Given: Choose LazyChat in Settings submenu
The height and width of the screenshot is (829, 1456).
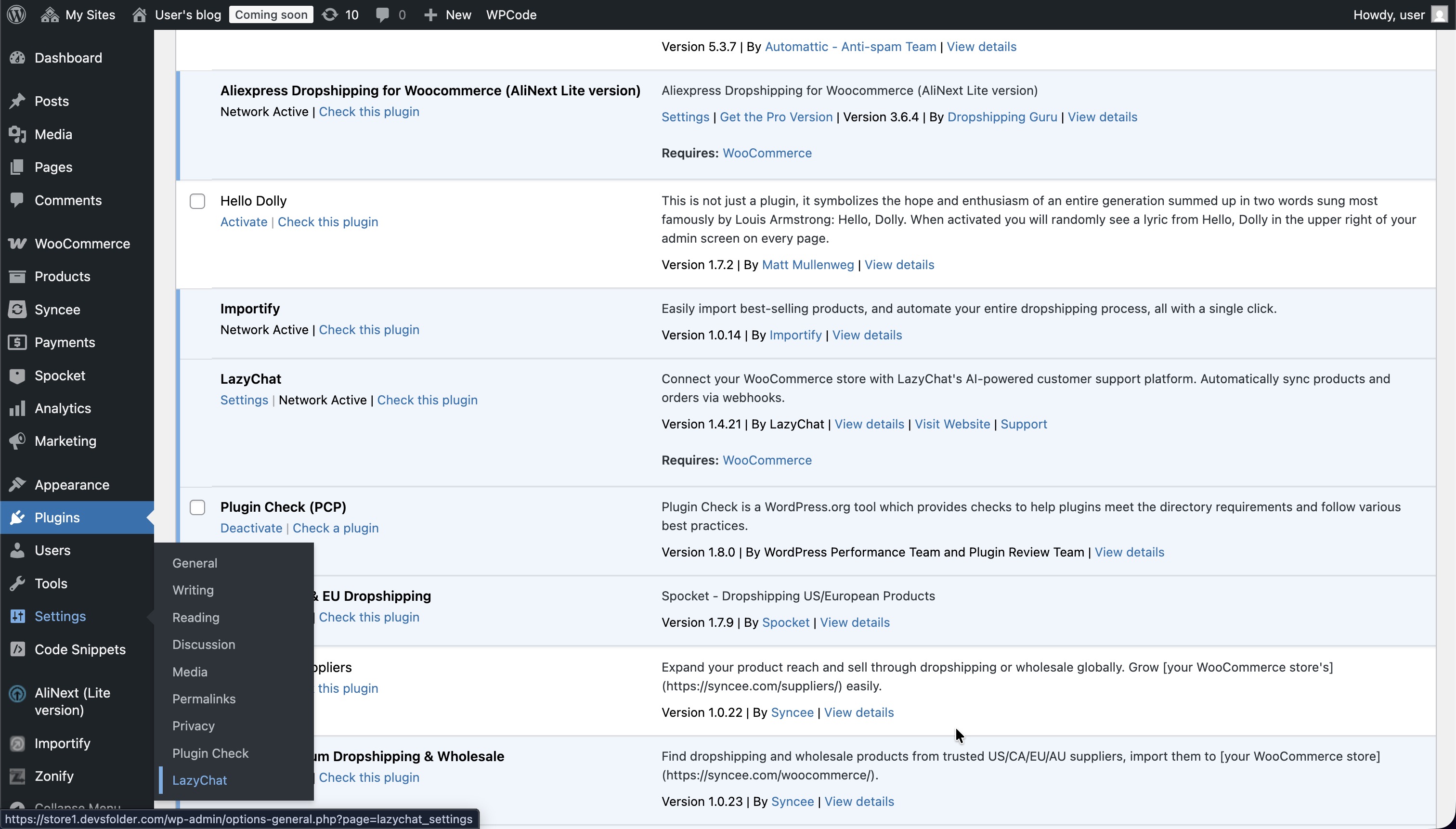Looking at the screenshot, I should [x=199, y=780].
